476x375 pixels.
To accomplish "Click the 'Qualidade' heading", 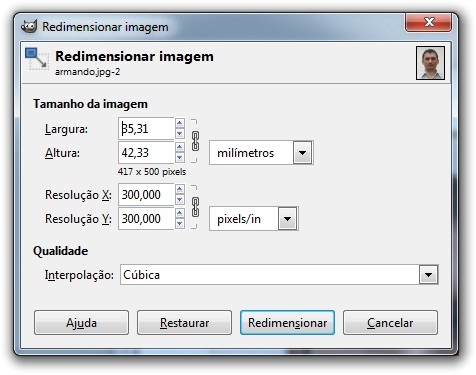I will (61, 251).
